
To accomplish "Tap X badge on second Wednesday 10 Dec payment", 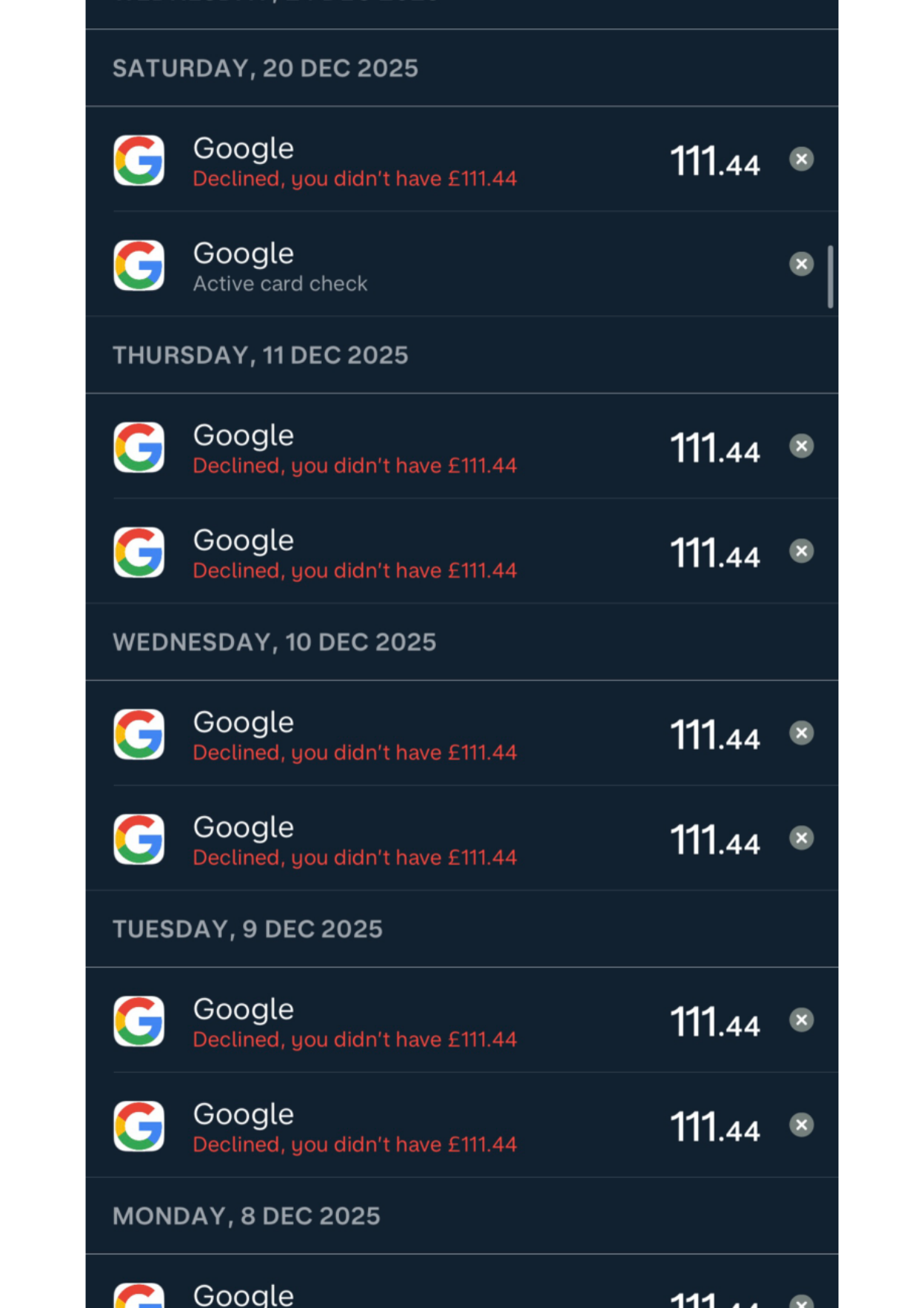I will 801,838.
